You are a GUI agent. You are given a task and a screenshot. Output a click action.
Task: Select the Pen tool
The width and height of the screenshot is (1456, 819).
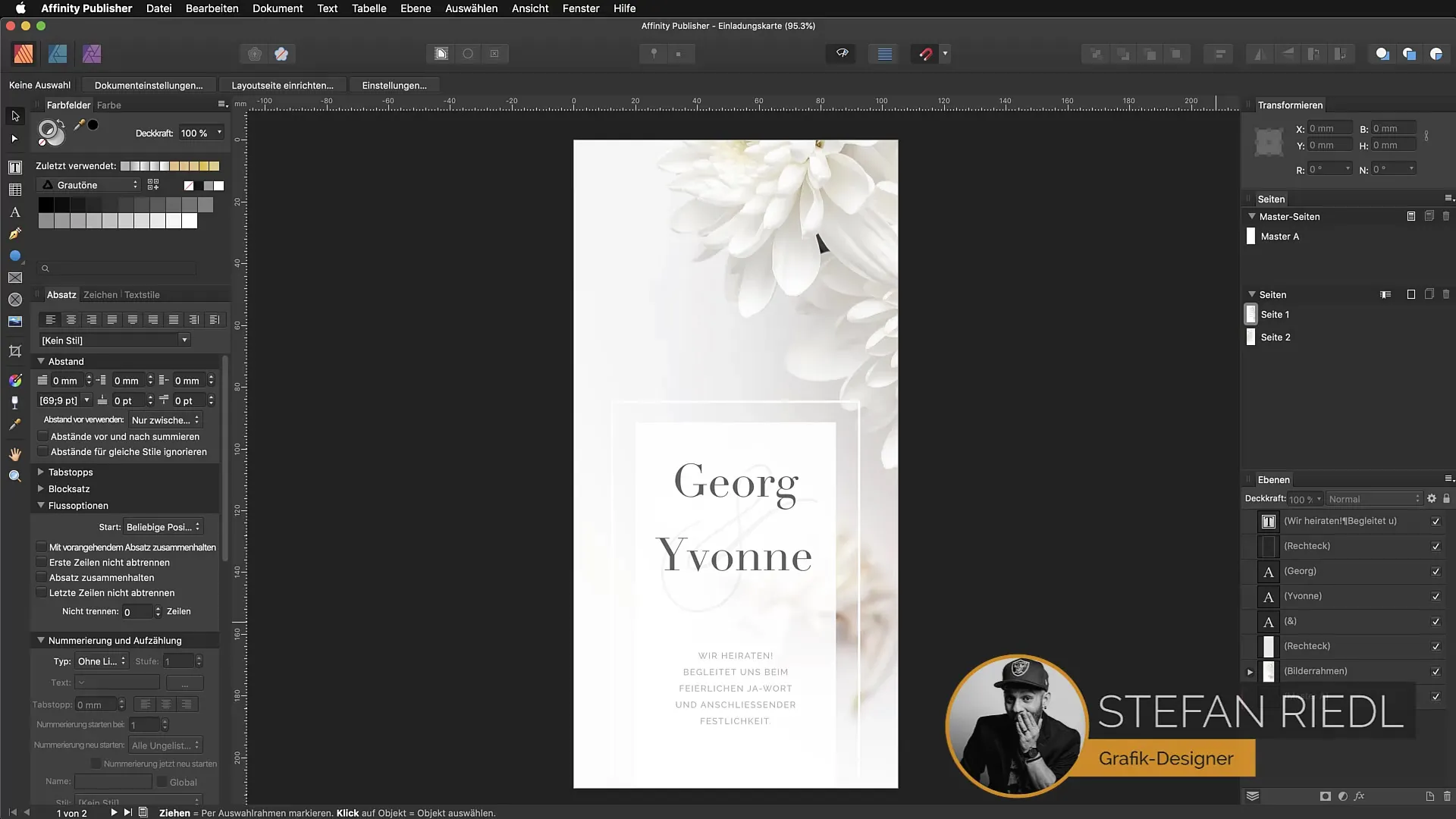pyautogui.click(x=15, y=234)
